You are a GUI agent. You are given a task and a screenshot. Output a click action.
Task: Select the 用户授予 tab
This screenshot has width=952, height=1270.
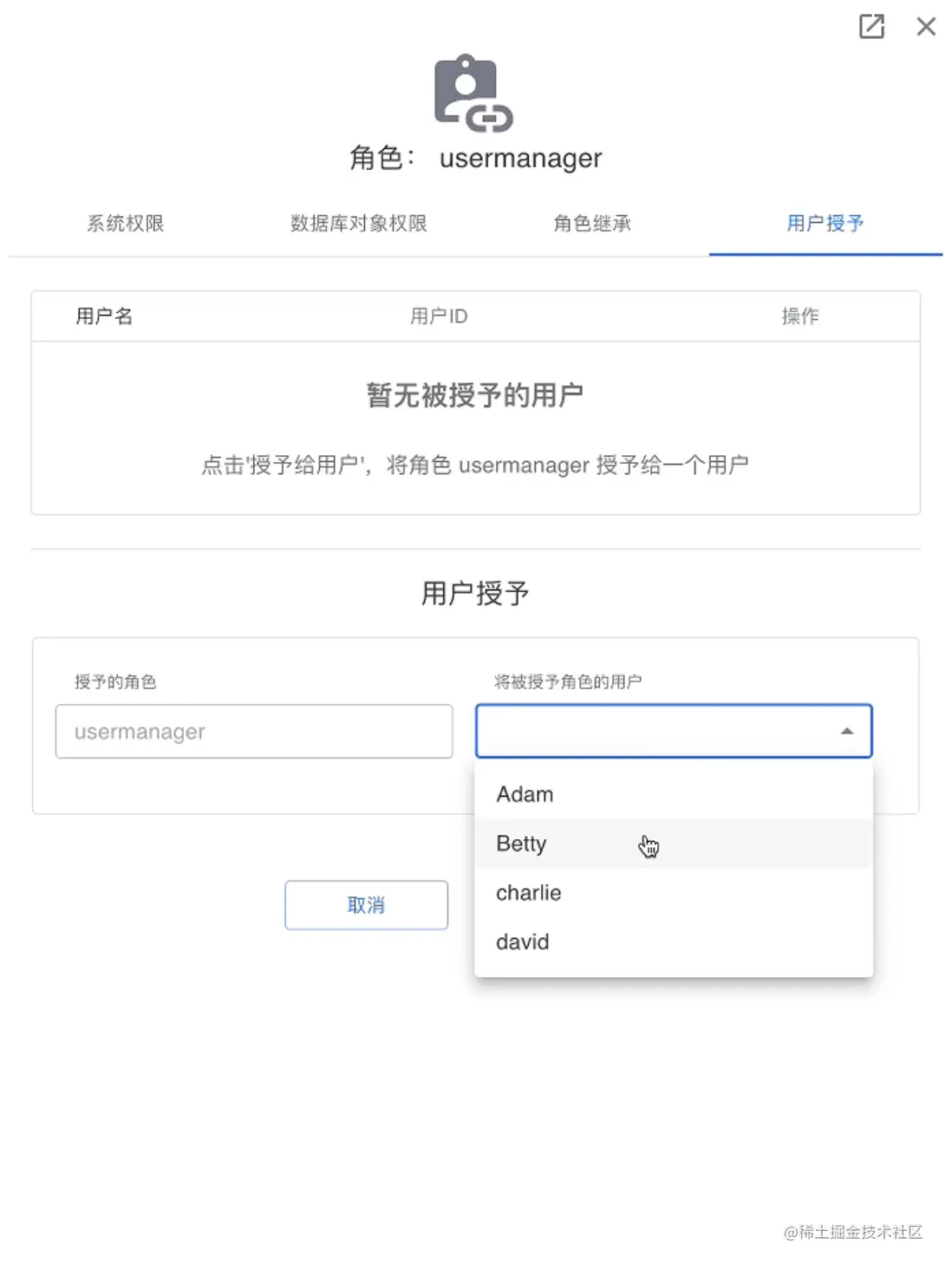825,224
